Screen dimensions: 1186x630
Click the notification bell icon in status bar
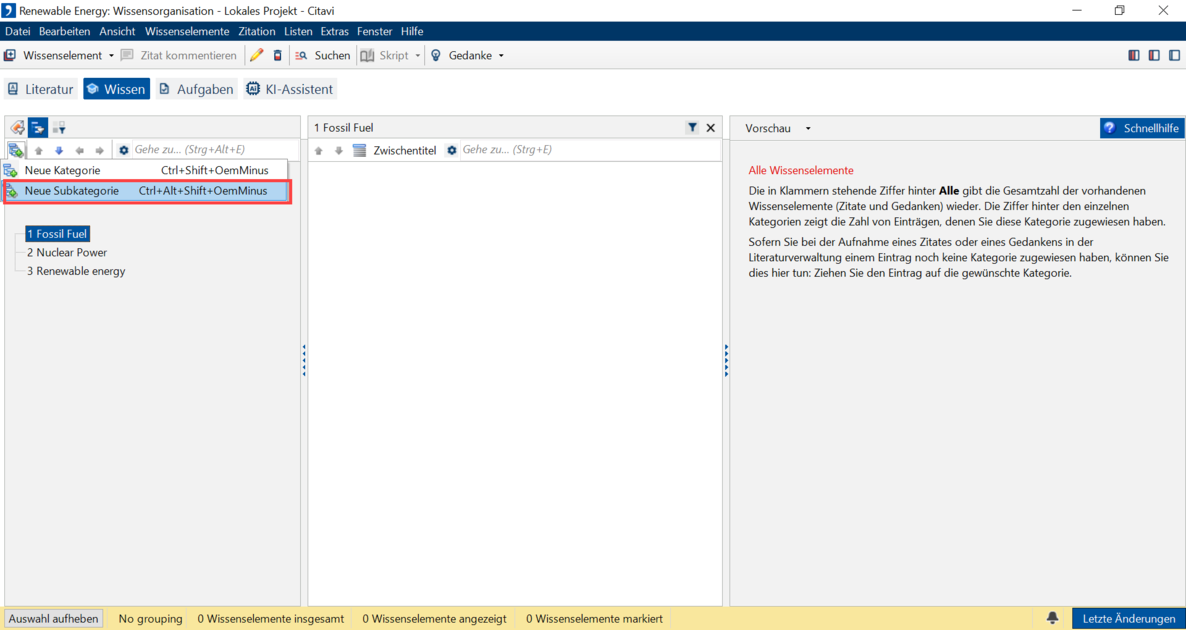click(1052, 618)
